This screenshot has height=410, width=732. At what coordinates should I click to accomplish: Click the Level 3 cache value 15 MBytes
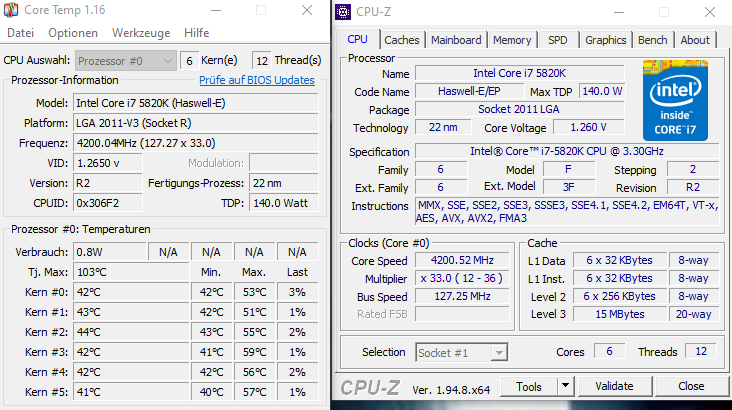(619, 314)
